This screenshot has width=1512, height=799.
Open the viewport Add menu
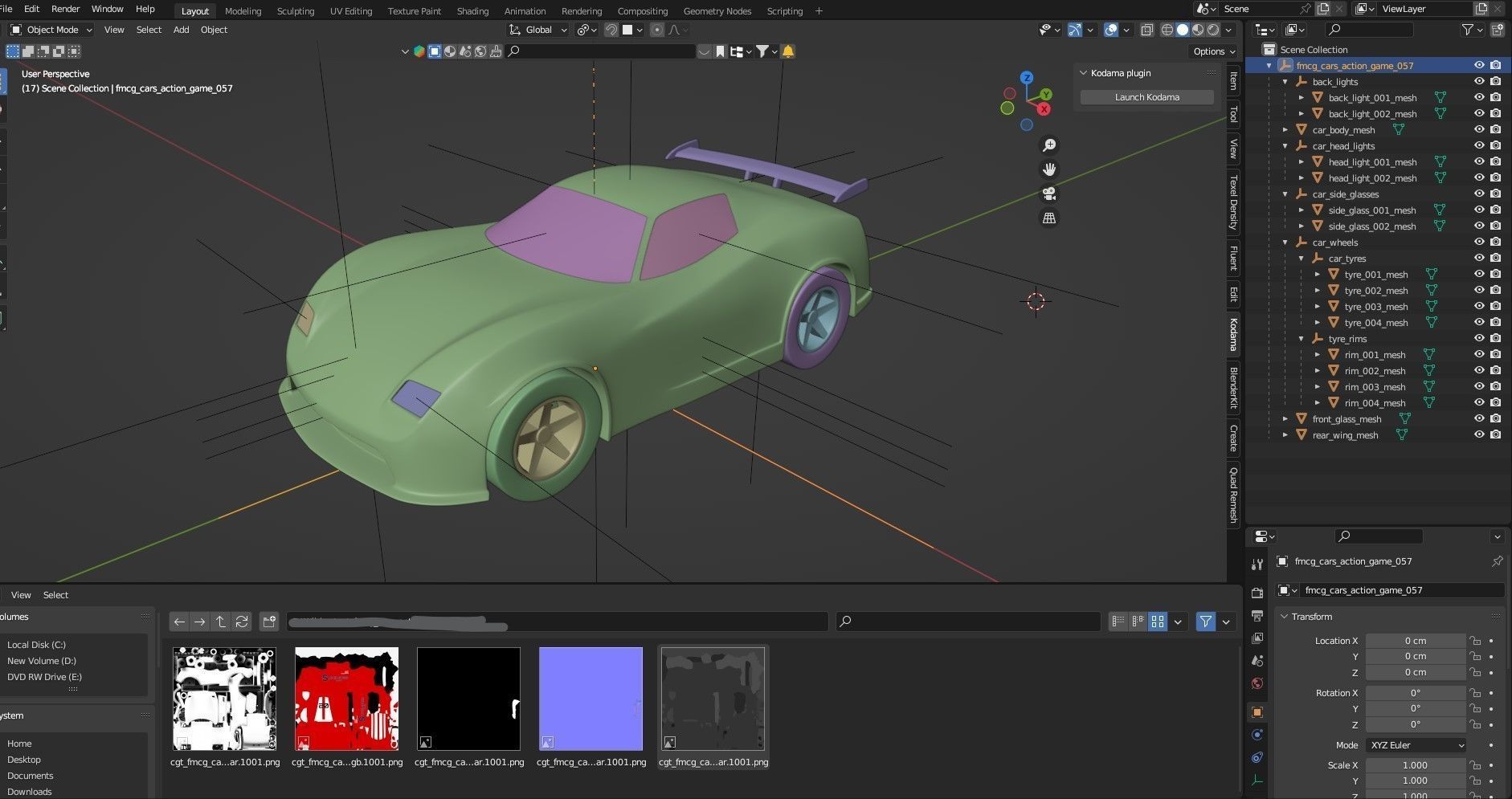(x=182, y=30)
